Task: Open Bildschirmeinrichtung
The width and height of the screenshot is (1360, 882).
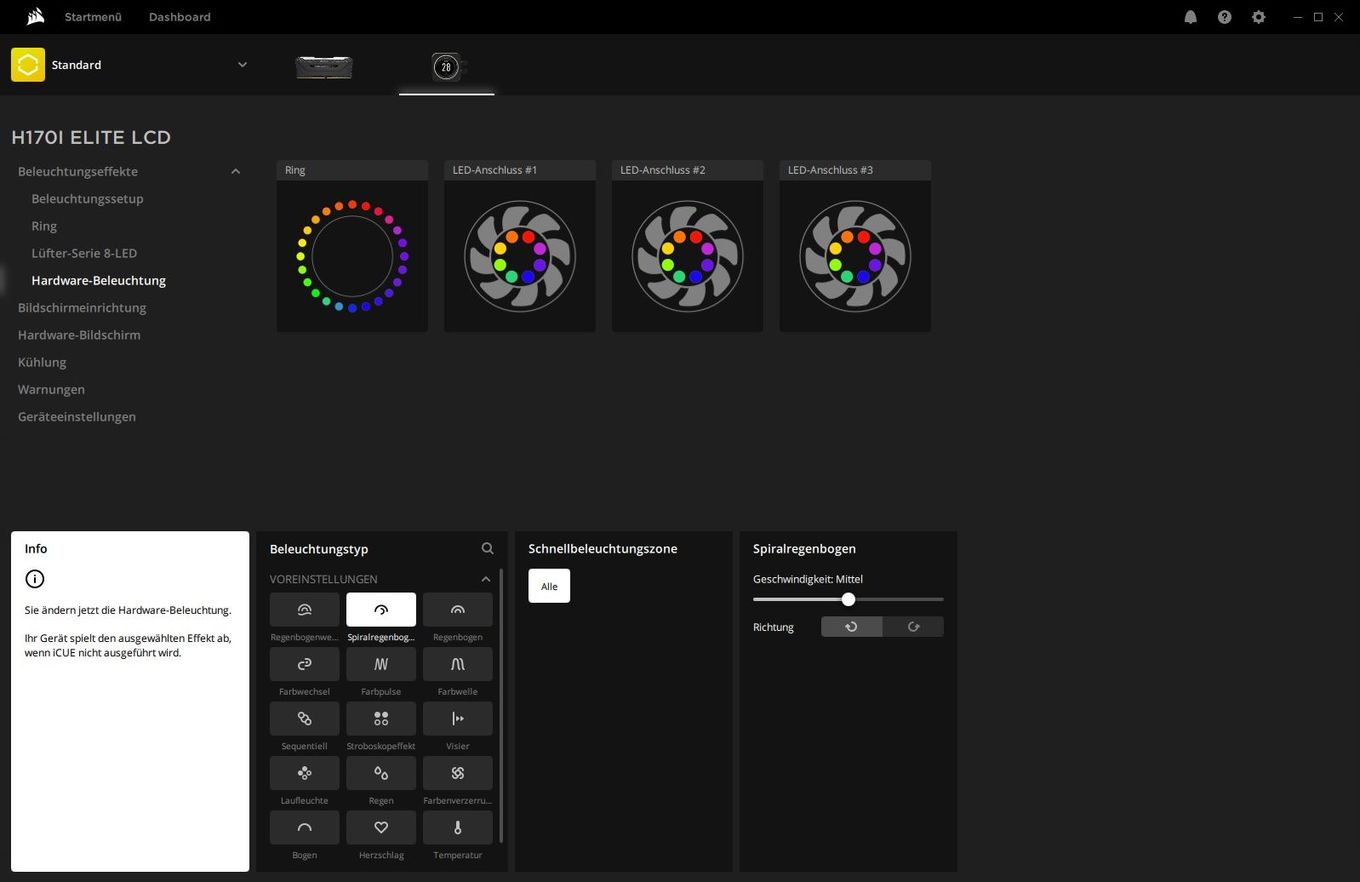Action: click(82, 308)
